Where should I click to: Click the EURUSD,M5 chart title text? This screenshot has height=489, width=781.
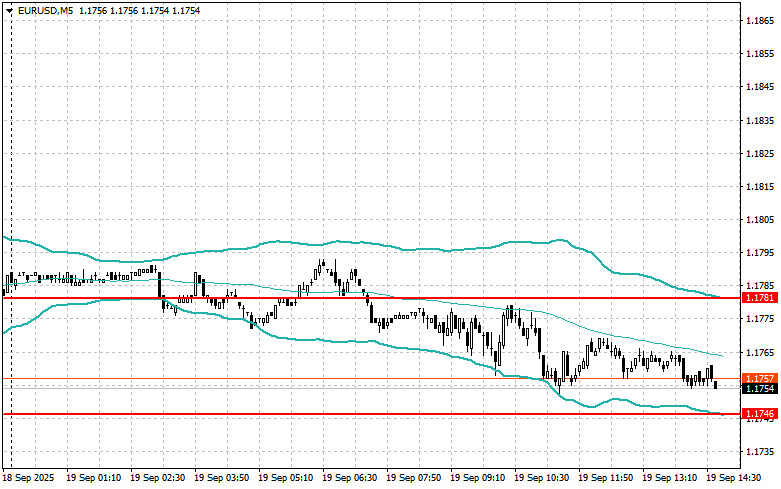(45, 10)
